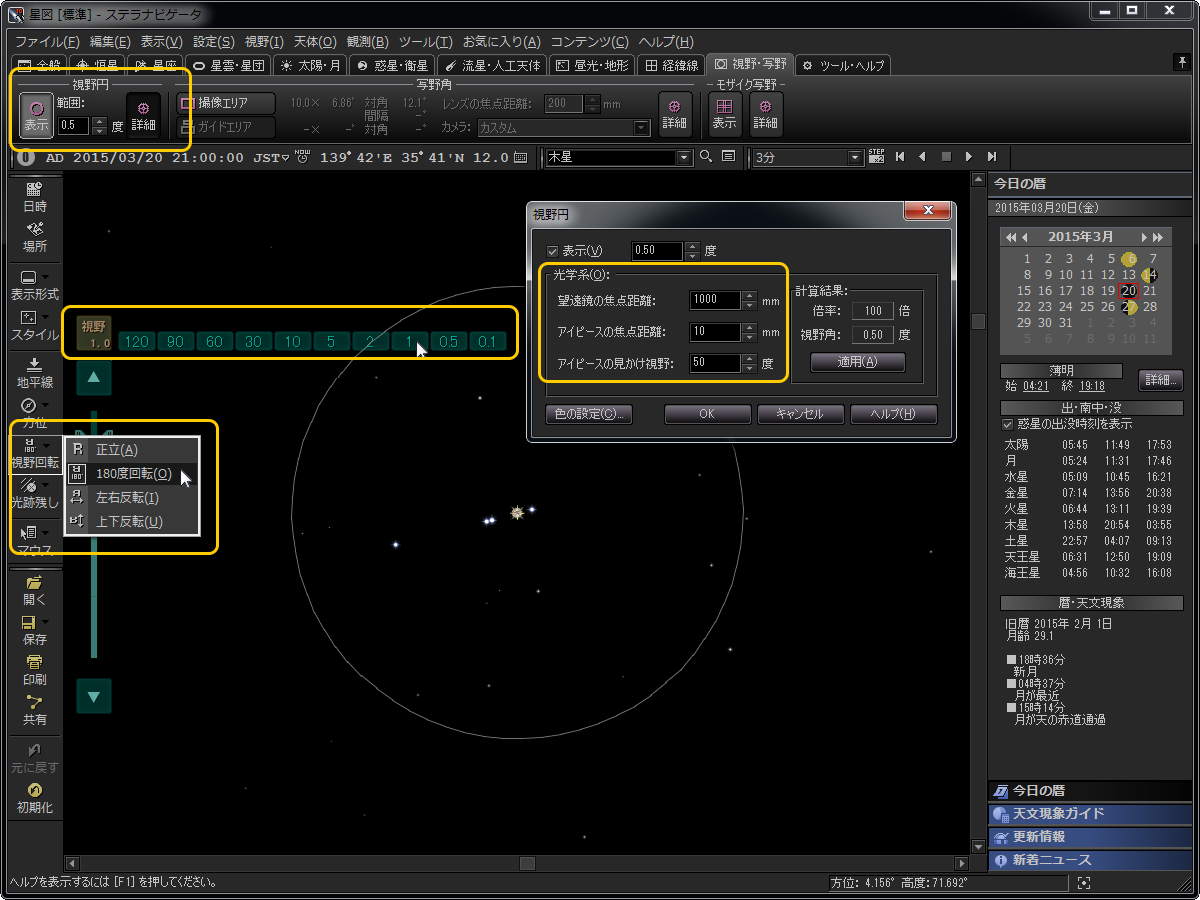Switch to the 経緯線 tab
1200x900 pixels.
672,66
